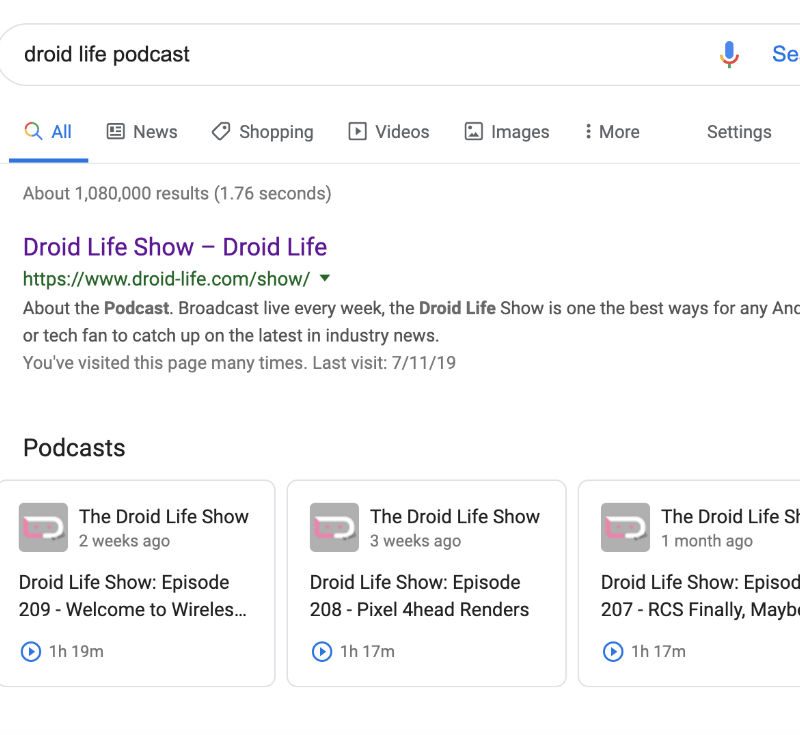Open Episode 208 - Pixel 4head Renders title
Image resolution: width=800 pixels, height=735 pixels.
[x=419, y=596]
